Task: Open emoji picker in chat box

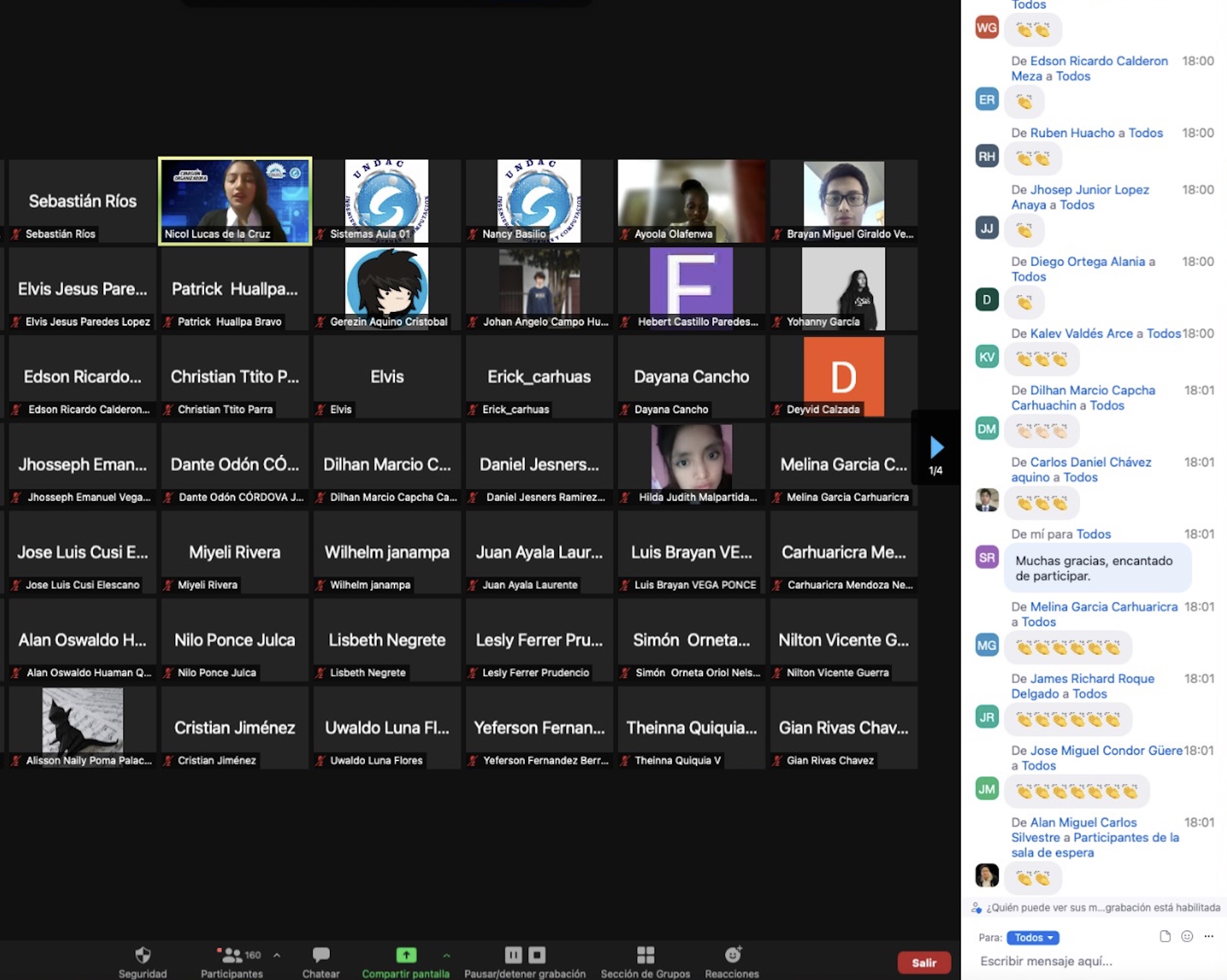Action: (x=1187, y=936)
